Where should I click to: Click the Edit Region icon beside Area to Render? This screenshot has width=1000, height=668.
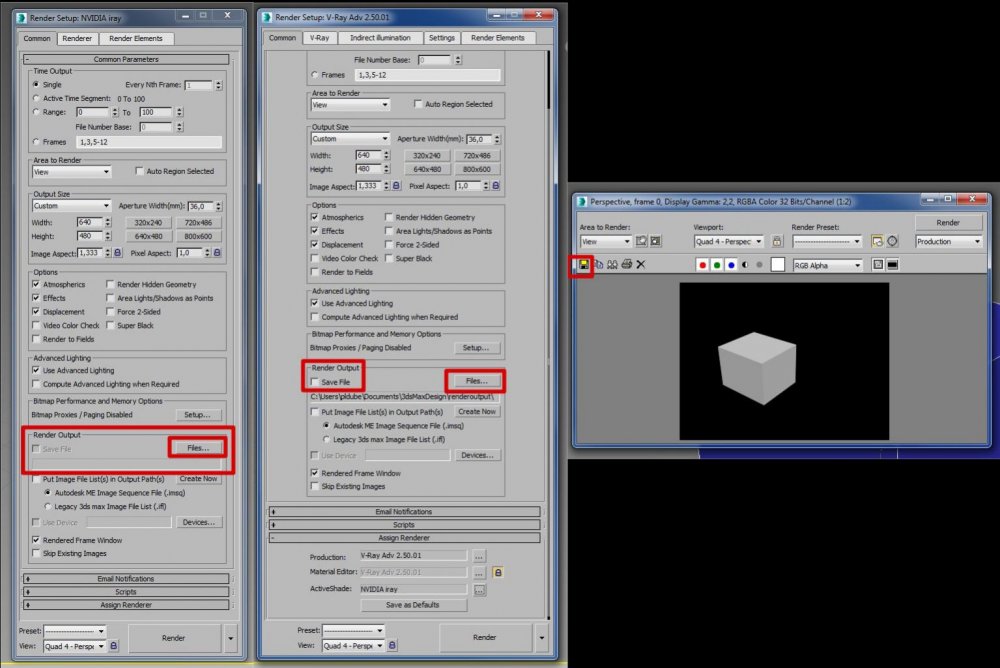[641, 241]
